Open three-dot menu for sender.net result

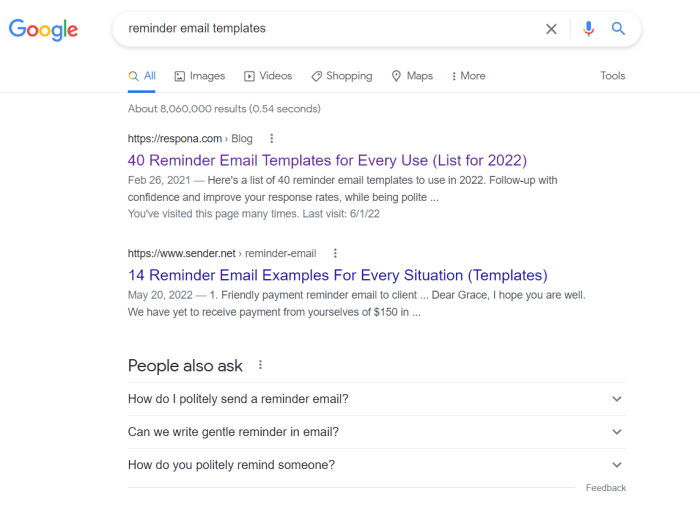(335, 253)
